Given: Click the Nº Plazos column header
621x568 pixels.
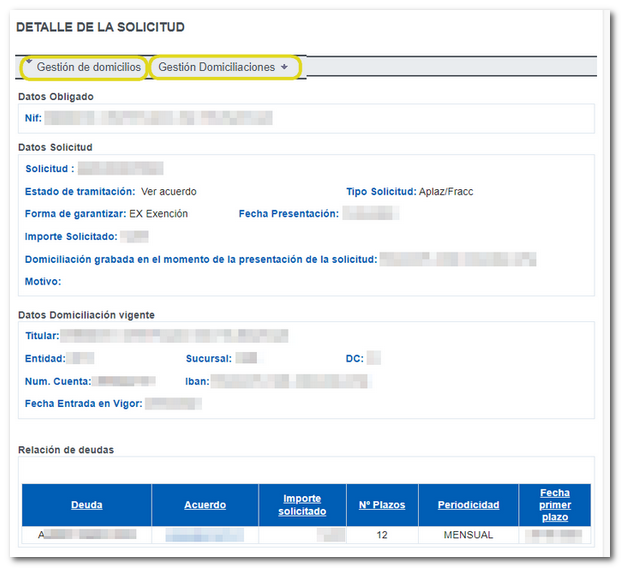Looking at the screenshot, I should point(381,505).
